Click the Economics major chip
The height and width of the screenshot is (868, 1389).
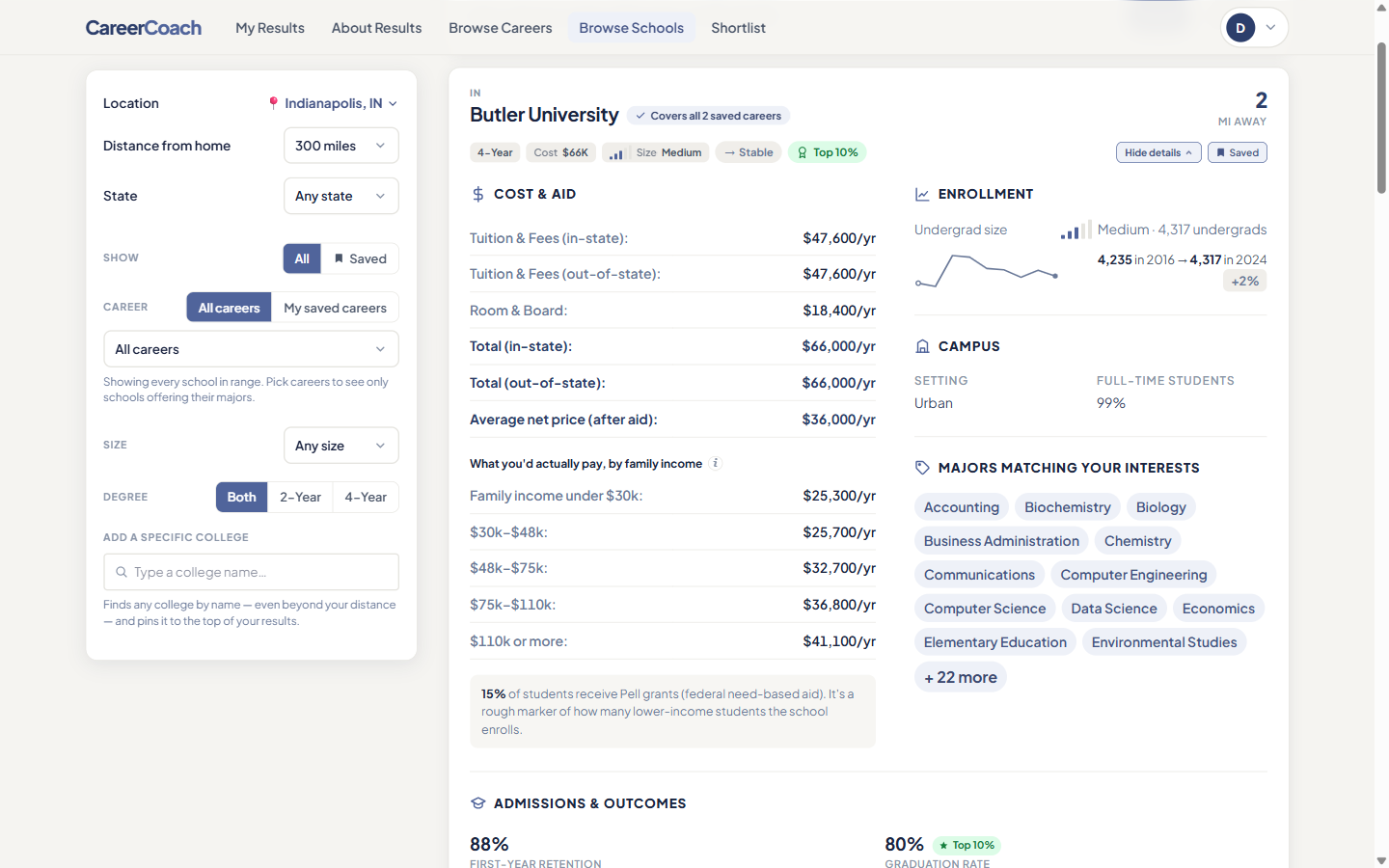point(1218,609)
